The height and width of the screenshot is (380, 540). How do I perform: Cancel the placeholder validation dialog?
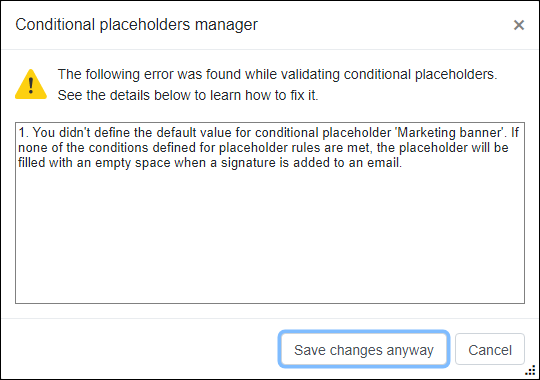click(490, 350)
